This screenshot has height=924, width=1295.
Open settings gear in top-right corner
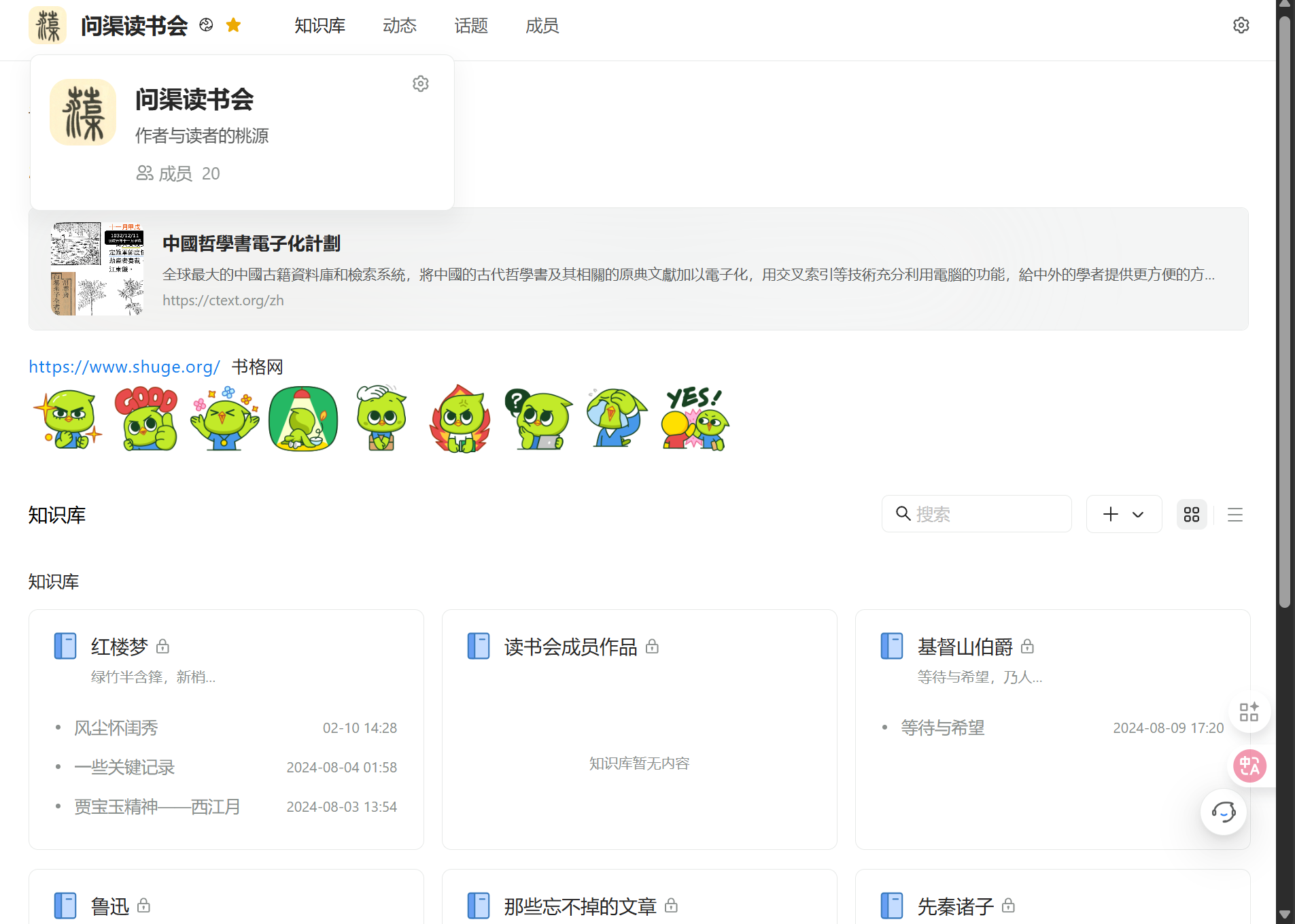click(1241, 26)
